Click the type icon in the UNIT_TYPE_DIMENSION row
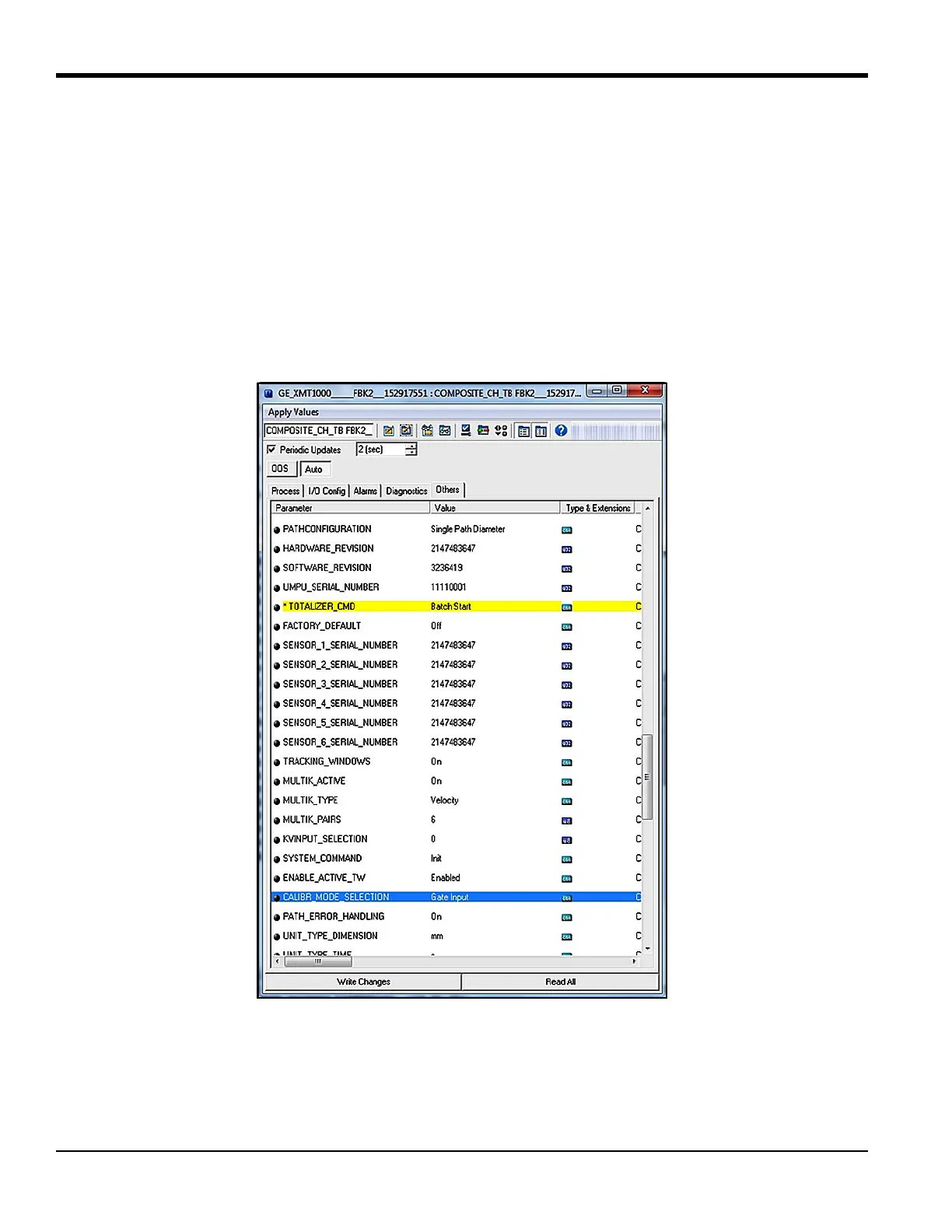The height and width of the screenshot is (1232, 952). point(567,936)
